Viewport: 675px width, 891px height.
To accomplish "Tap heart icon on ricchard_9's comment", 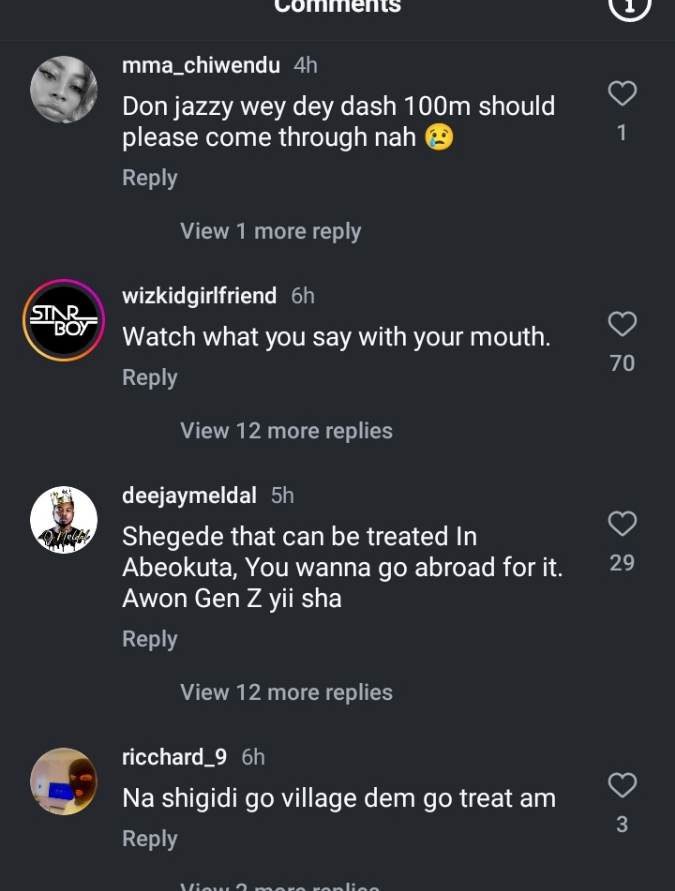I will click(622, 785).
